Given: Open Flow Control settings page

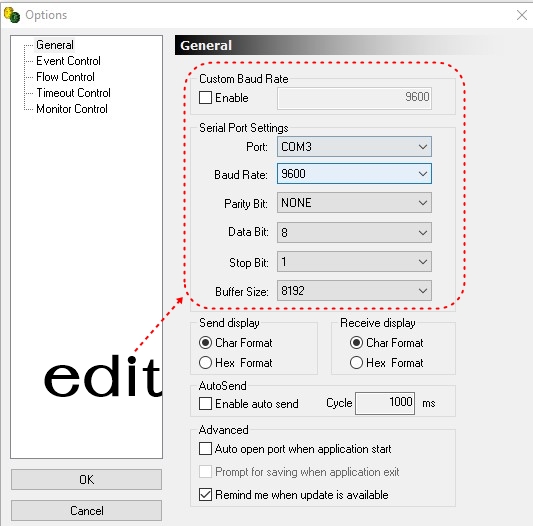Looking at the screenshot, I should click(65, 77).
